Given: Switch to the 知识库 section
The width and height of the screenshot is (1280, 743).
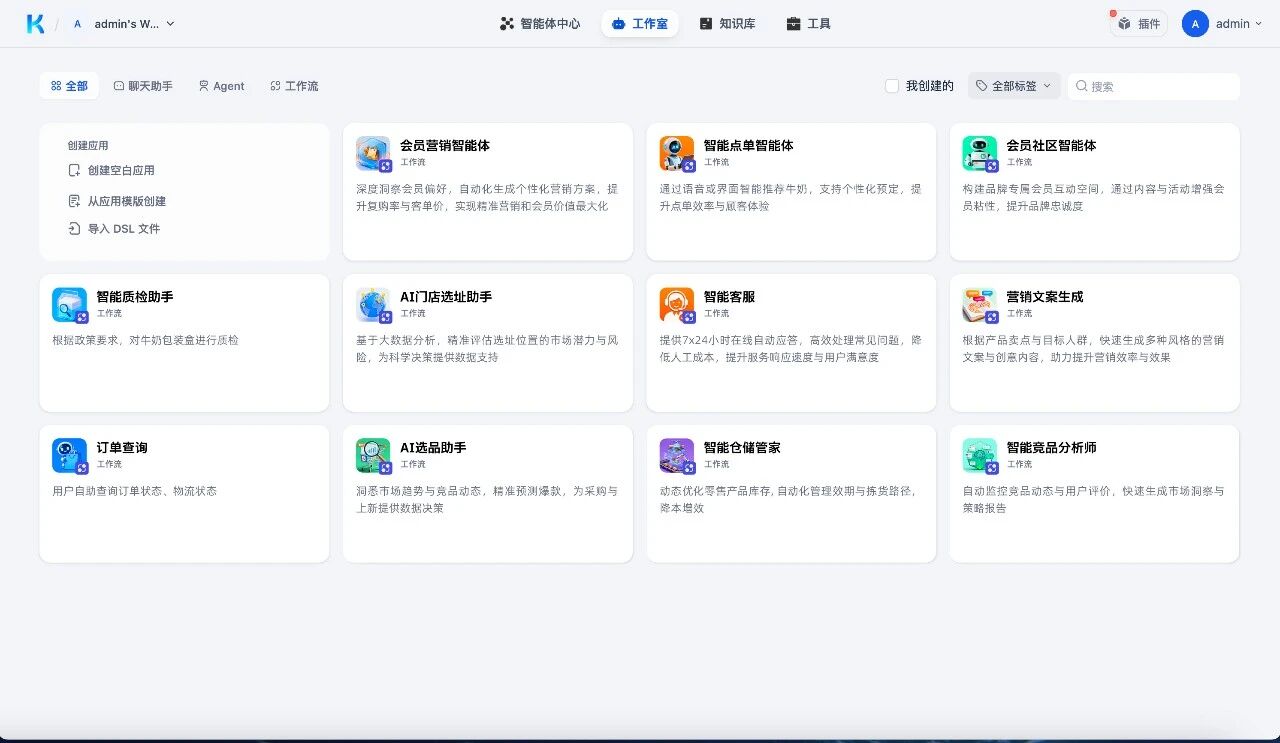Looking at the screenshot, I should click(728, 23).
